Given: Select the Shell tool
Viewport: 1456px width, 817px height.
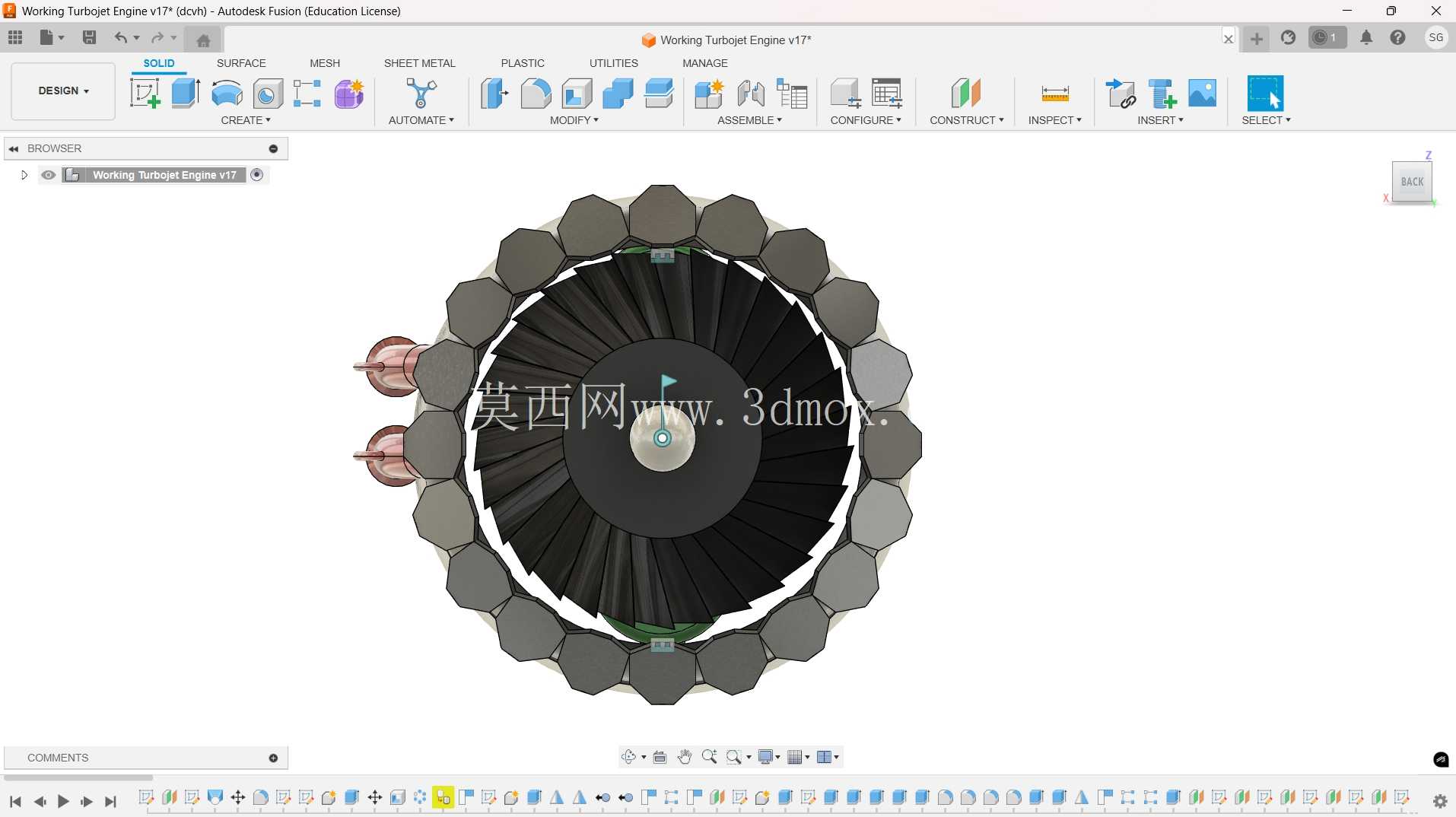Looking at the screenshot, I should pos(577,94).
